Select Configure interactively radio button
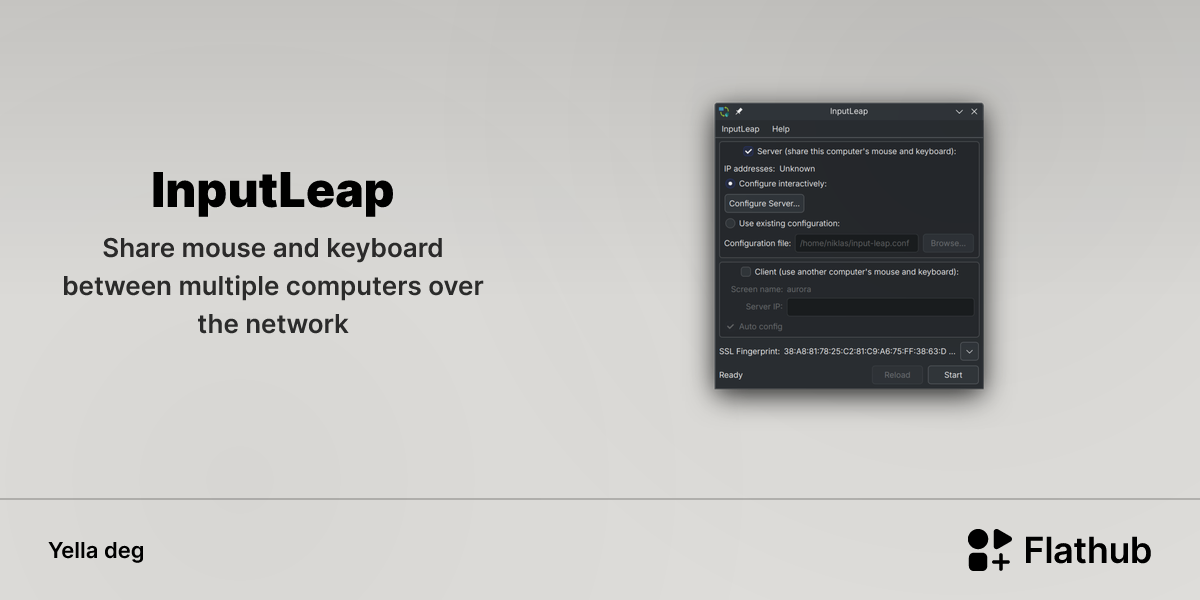1200x600 pixels. tap(730, 184)
